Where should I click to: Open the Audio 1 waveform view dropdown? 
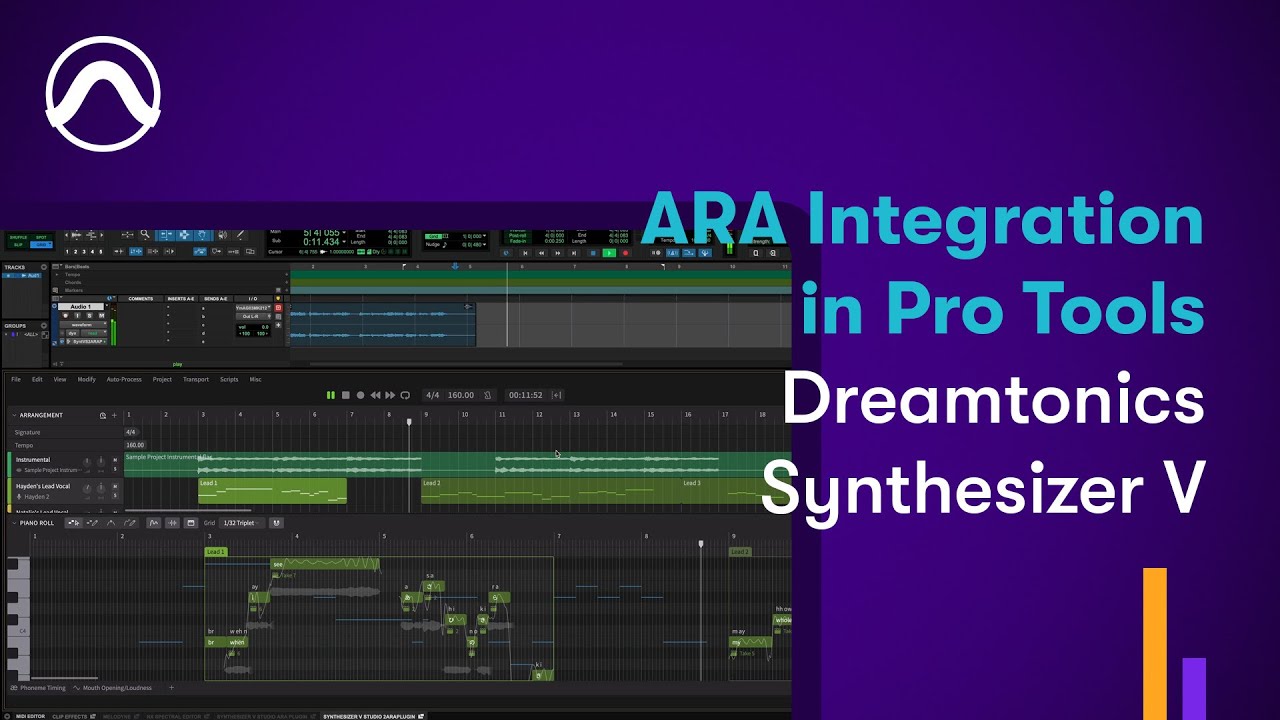(x=83, y=325)
